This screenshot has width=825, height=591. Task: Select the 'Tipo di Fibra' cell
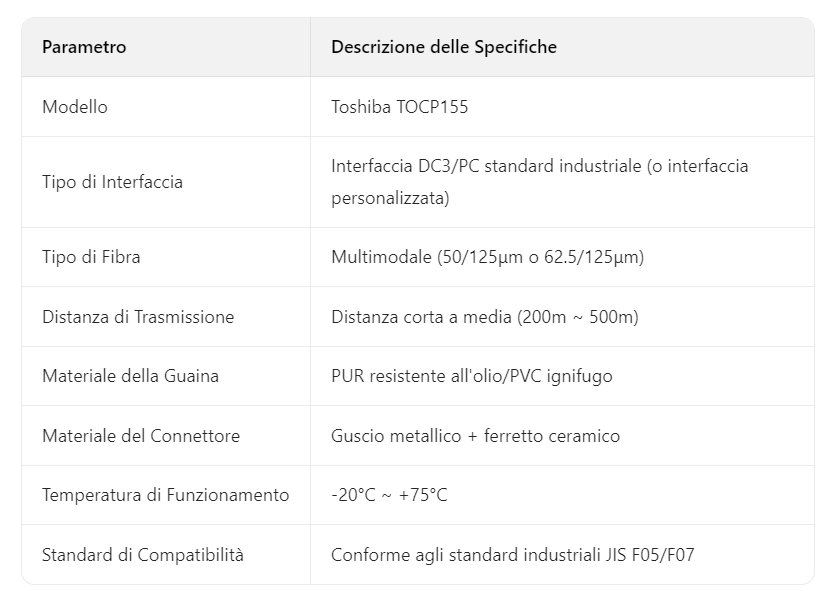[x=91, y=257]
